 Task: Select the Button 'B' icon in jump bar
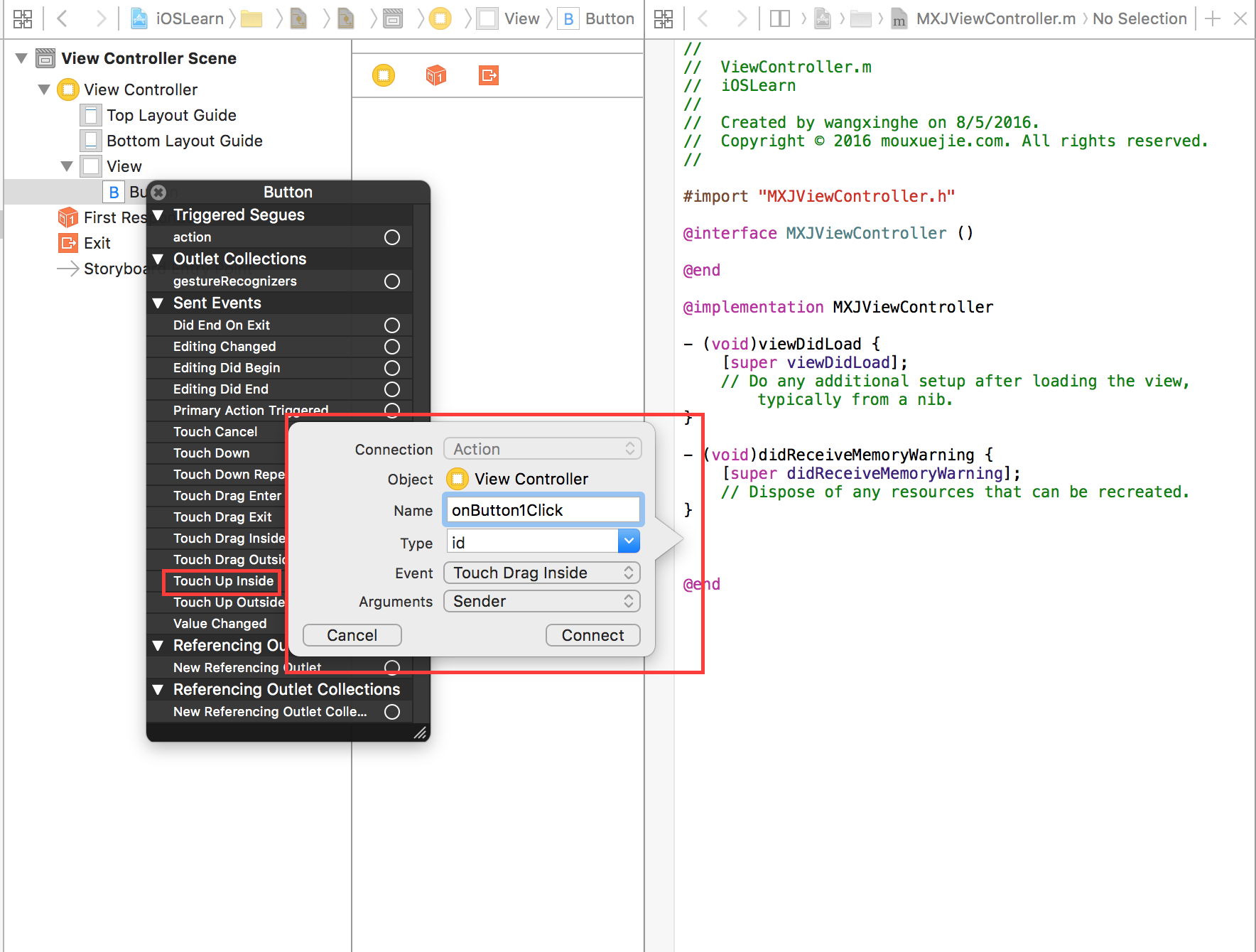click(568, 18)
